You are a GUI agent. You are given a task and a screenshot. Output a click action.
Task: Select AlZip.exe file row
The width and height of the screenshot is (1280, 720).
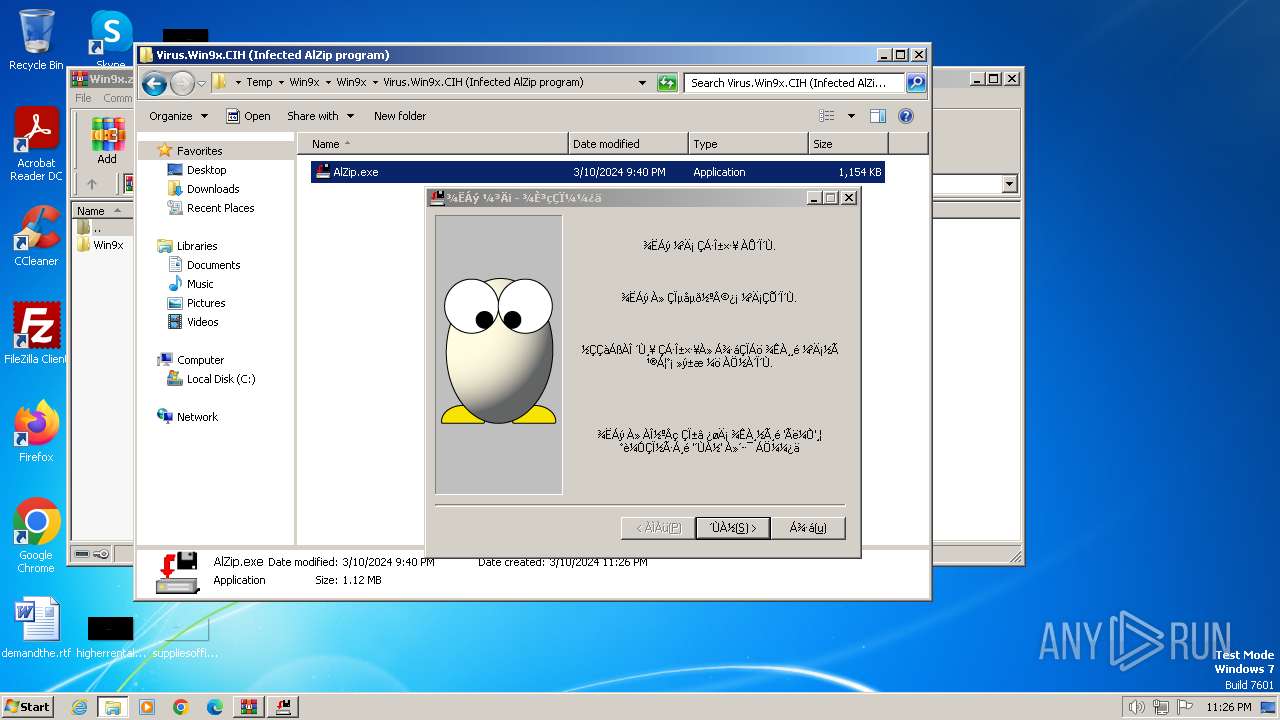(x=598, y=172)
